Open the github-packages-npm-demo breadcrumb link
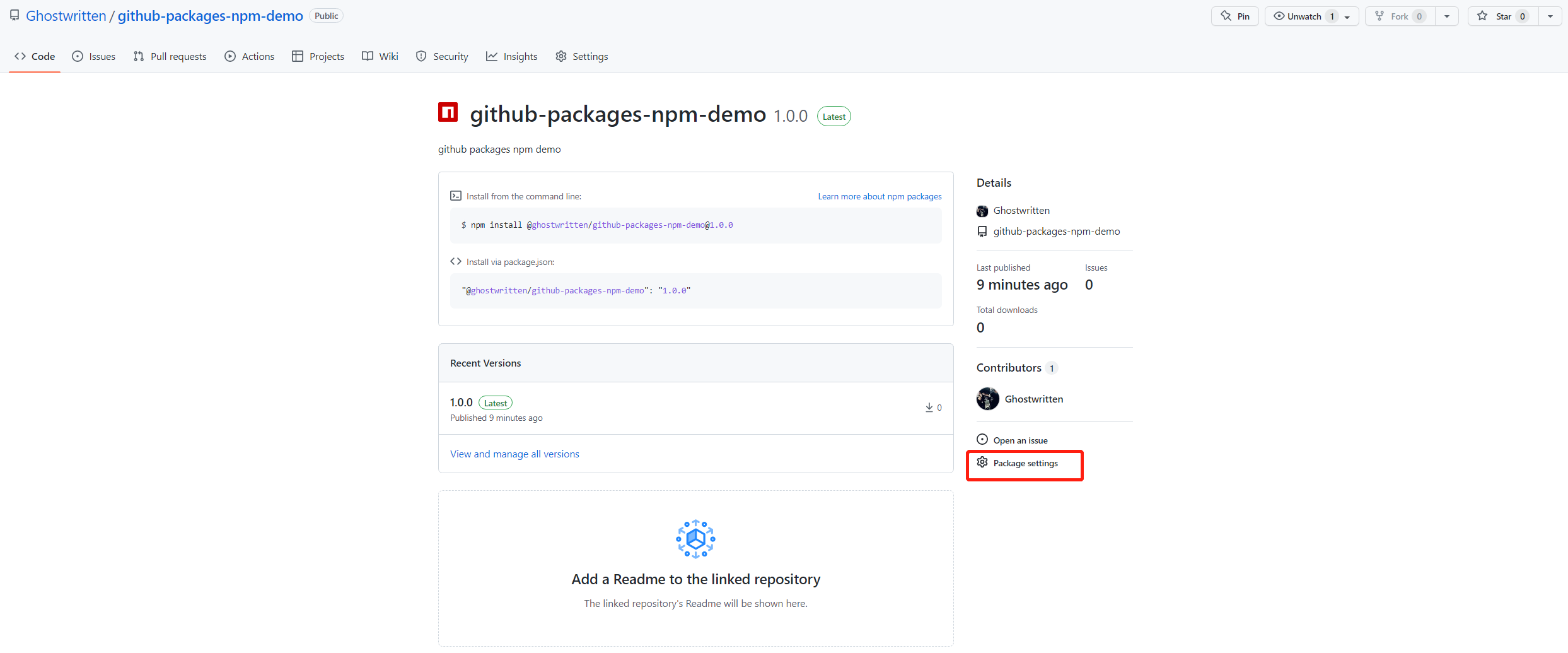Image resolution: width=1568 pixels, height=653 pixels. pos(211,16)
